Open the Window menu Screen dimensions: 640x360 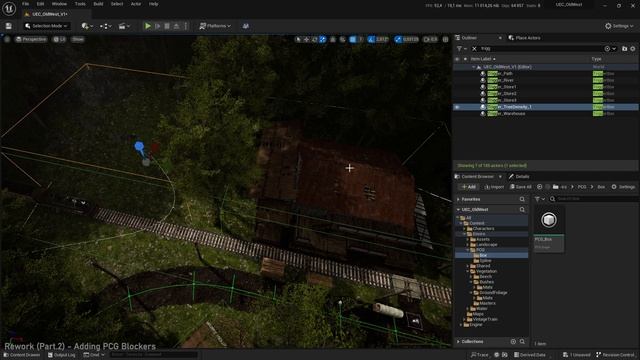59,4
